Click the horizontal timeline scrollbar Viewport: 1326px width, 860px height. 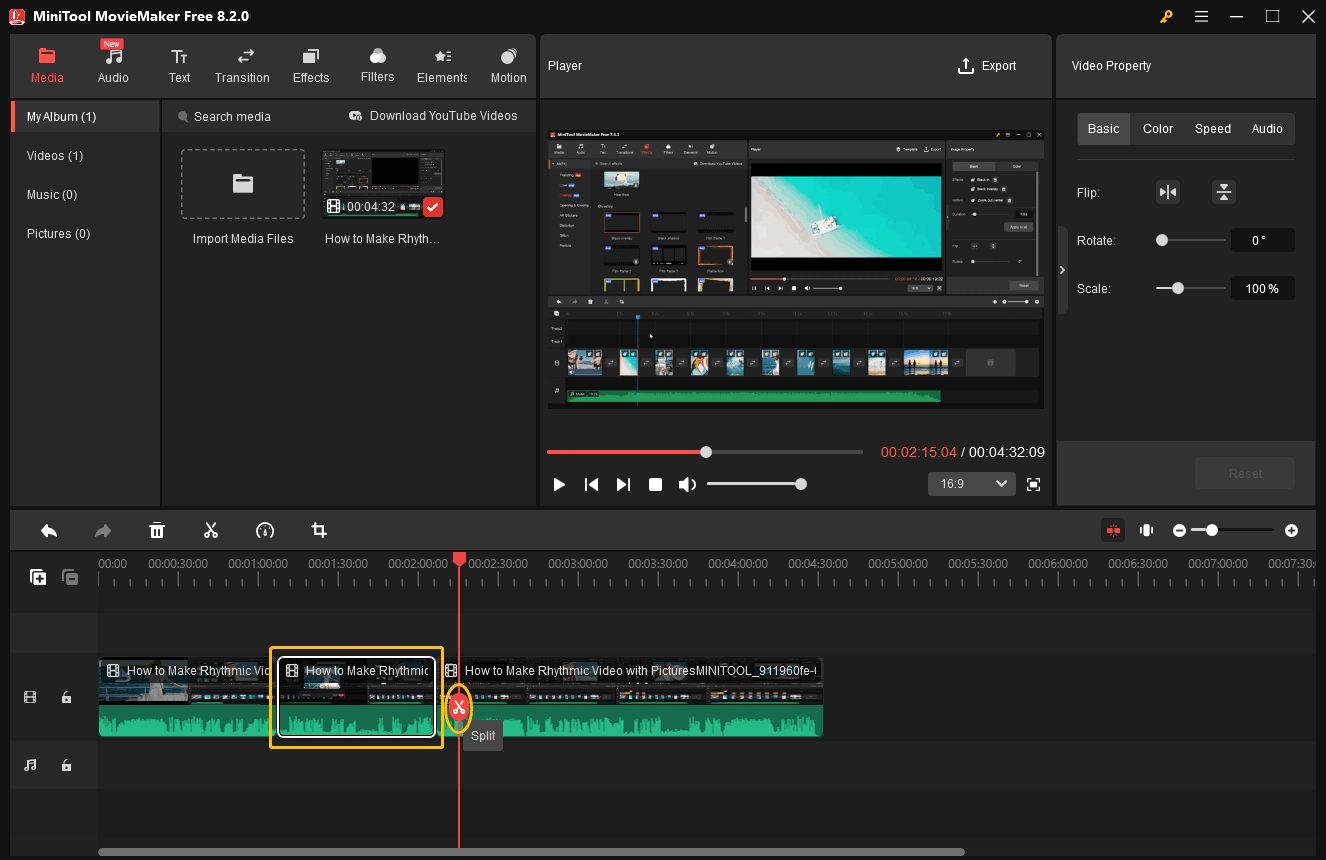(x=531, y=852)
